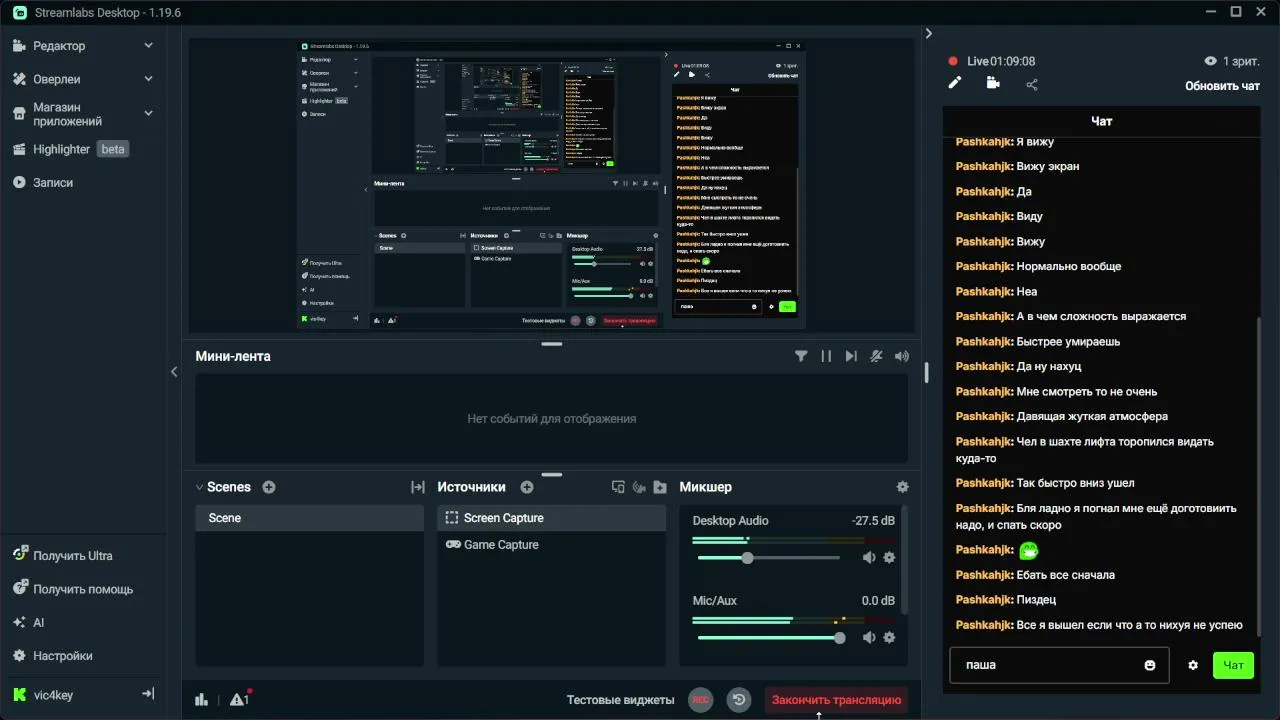Screen dimensions: 1280x720
Task: Open the Оверлеи menu item
Action: [x=57, y=79]
